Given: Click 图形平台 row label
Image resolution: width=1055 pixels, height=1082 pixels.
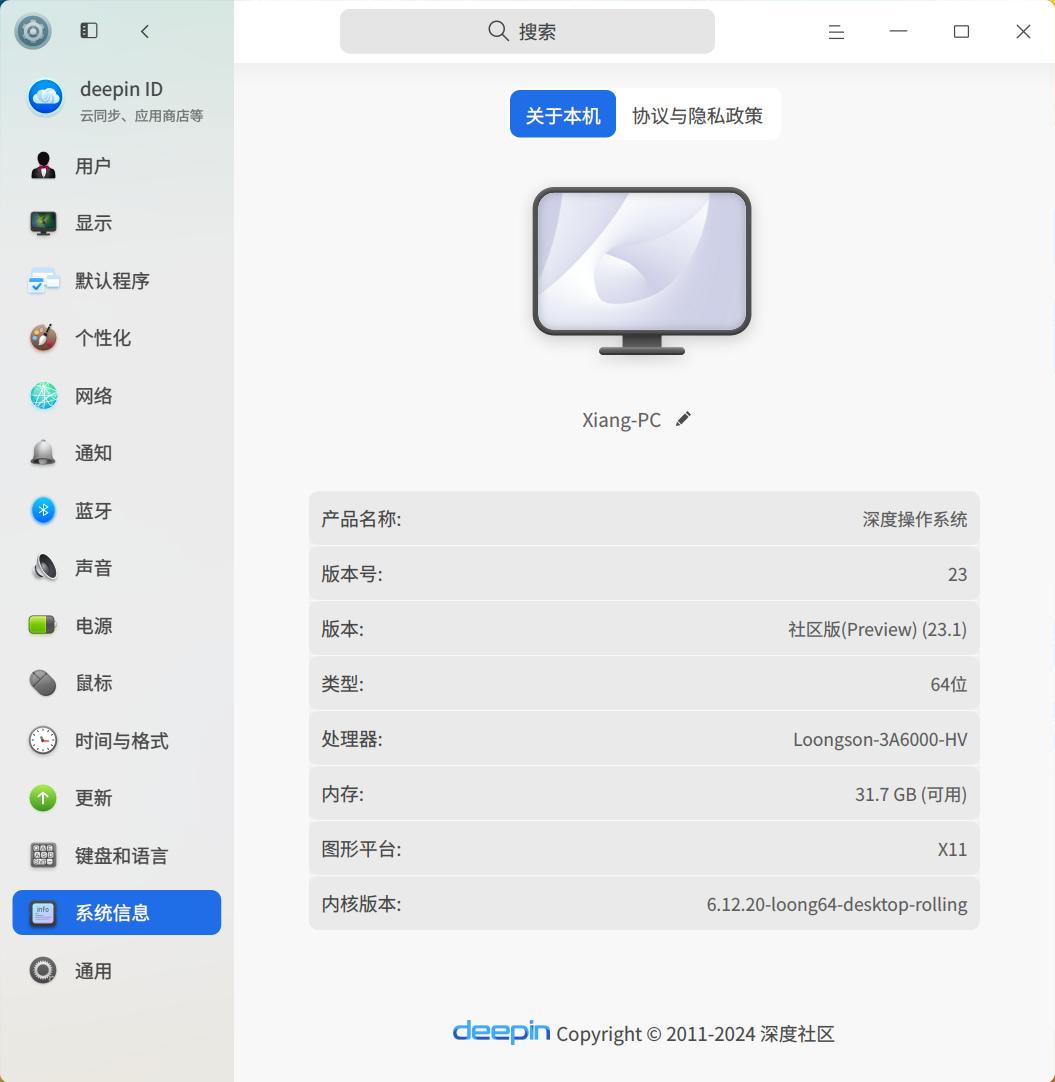Looking at the screenshot, I should 361,849.
